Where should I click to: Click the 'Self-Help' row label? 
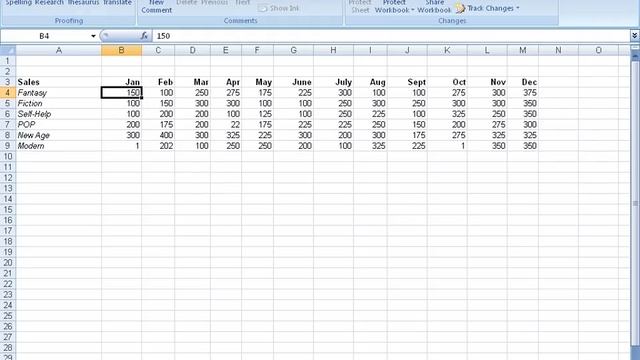(x=59, y=114)
